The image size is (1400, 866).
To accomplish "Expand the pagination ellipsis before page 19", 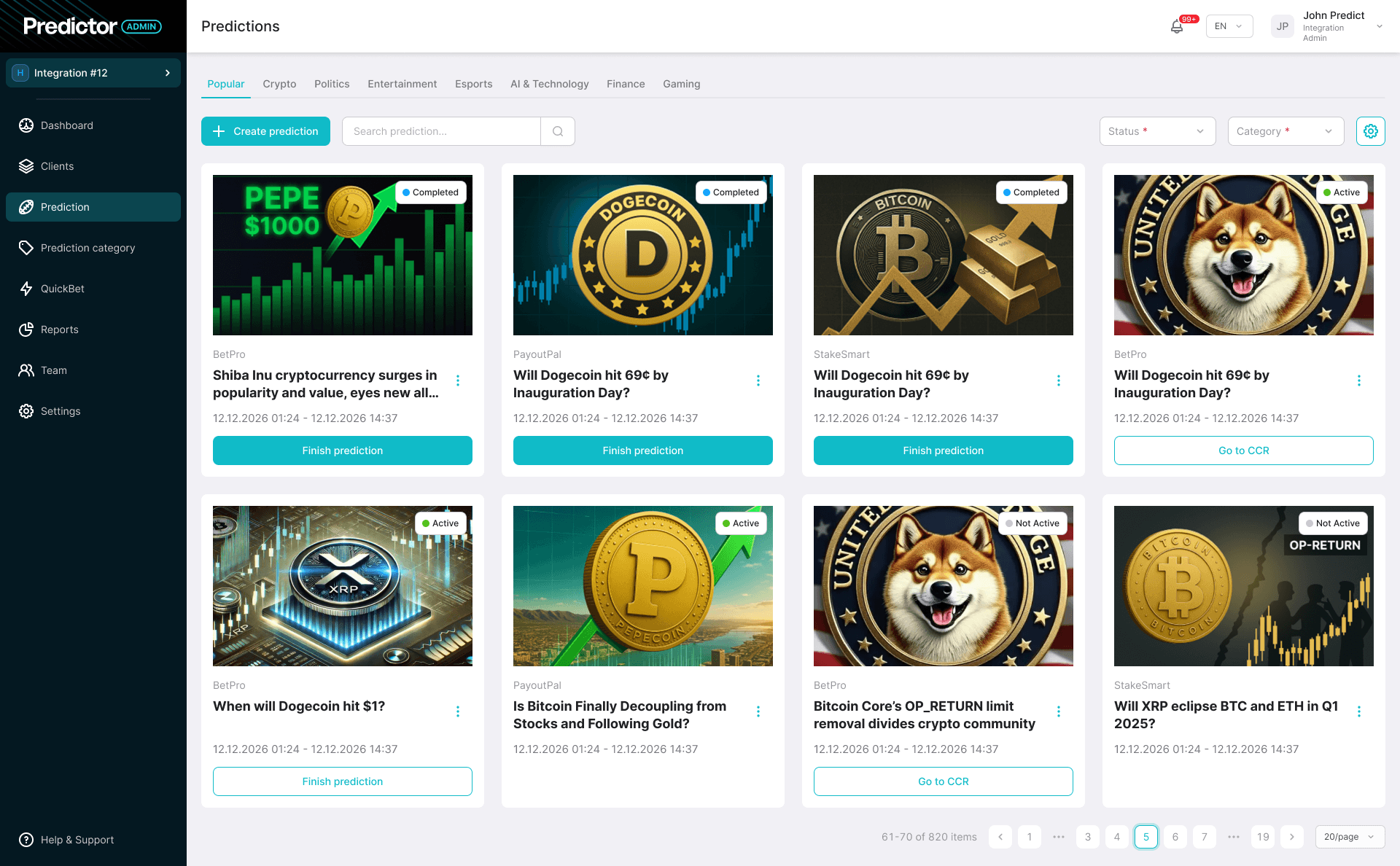I will tap(1234, 837).
